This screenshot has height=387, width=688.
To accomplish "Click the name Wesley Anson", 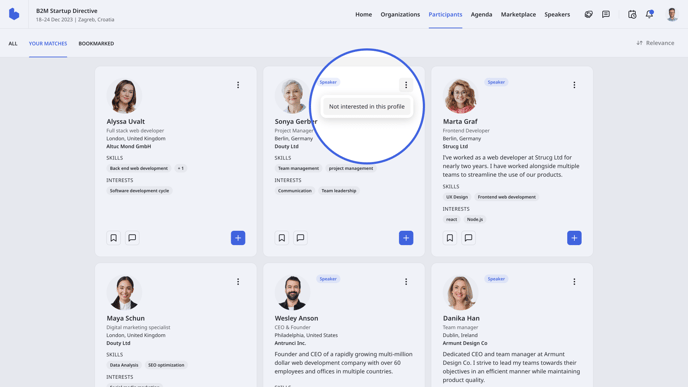I will (296, 318).
